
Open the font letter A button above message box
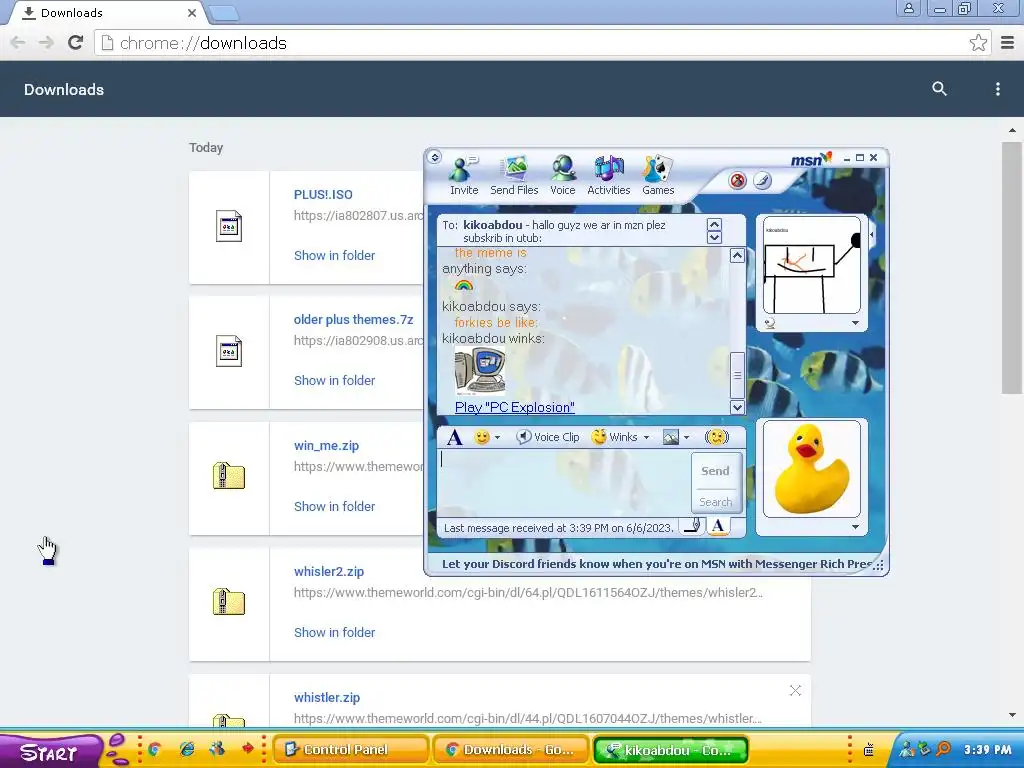455,437
